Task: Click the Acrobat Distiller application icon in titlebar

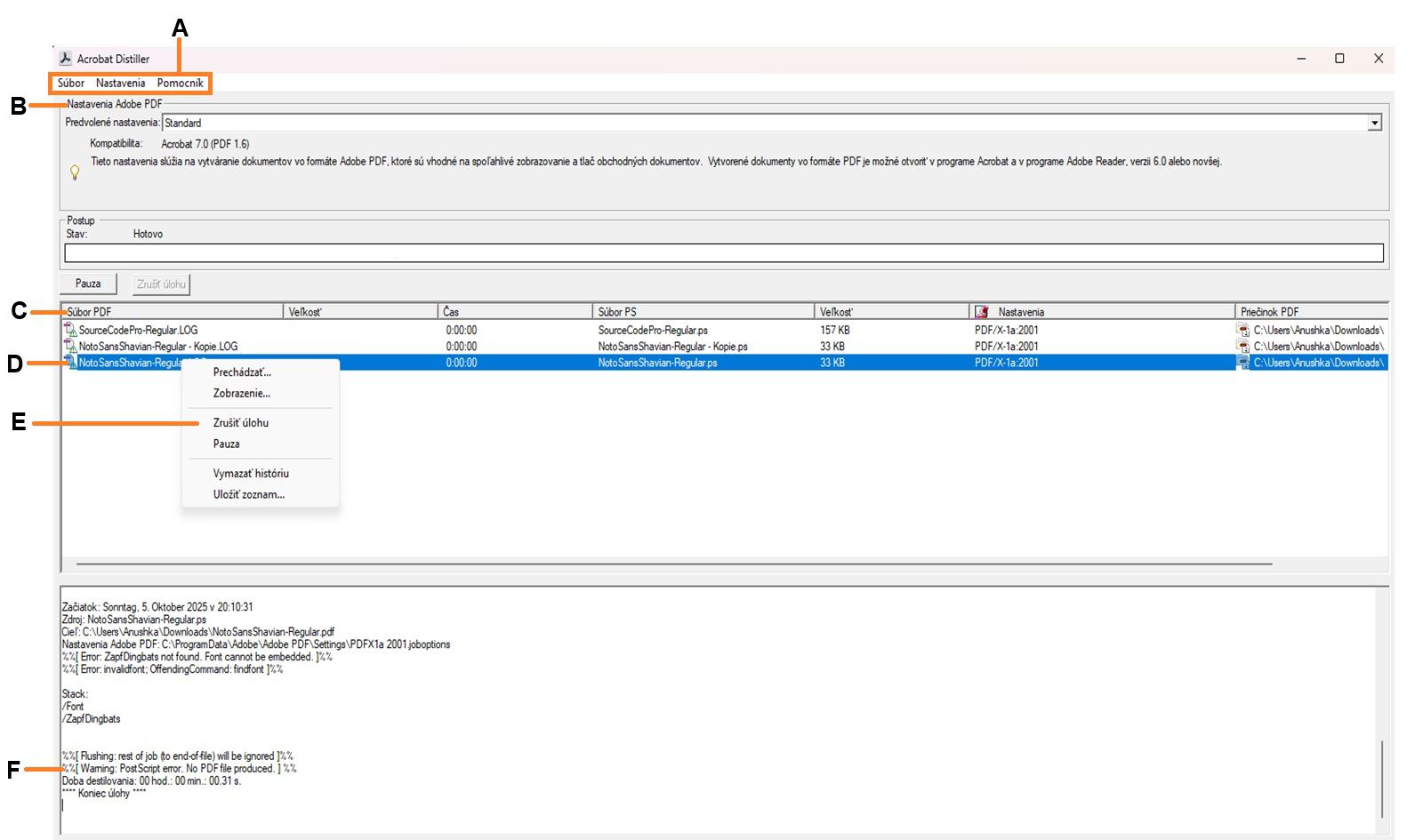Action: (x=67, y=58)
